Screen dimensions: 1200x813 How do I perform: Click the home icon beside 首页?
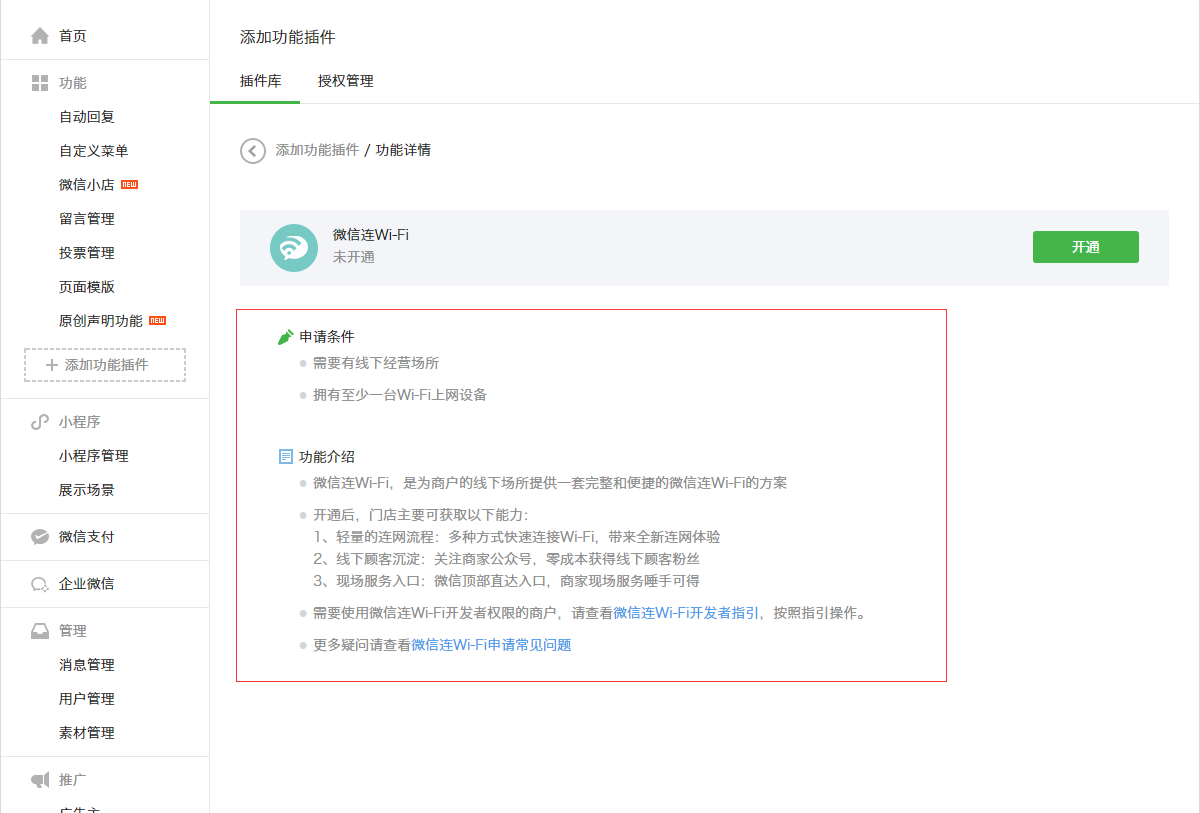click(x=40, y=36)
